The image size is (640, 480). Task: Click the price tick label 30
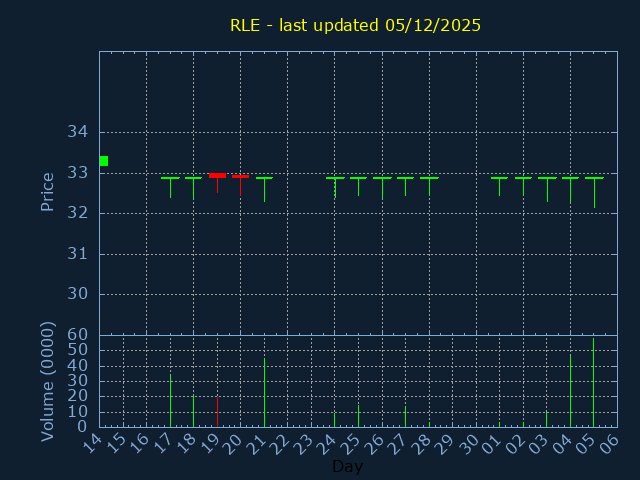77,294
